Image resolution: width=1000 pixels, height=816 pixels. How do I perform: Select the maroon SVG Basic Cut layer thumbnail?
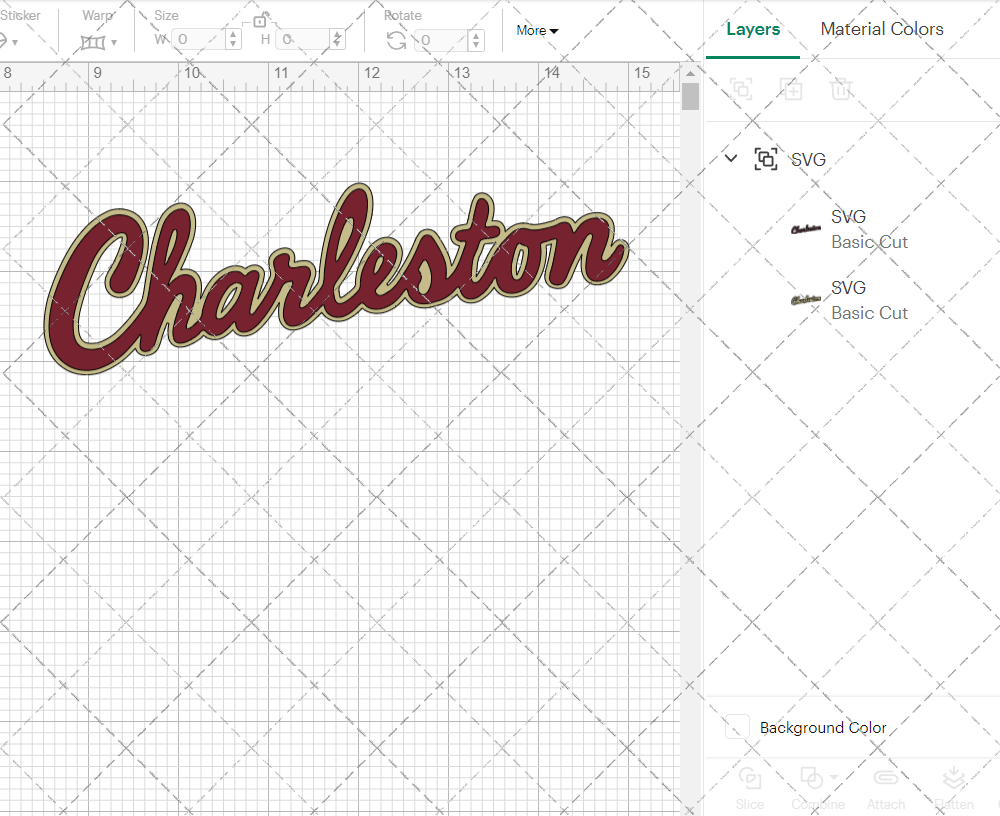(806, 229)
